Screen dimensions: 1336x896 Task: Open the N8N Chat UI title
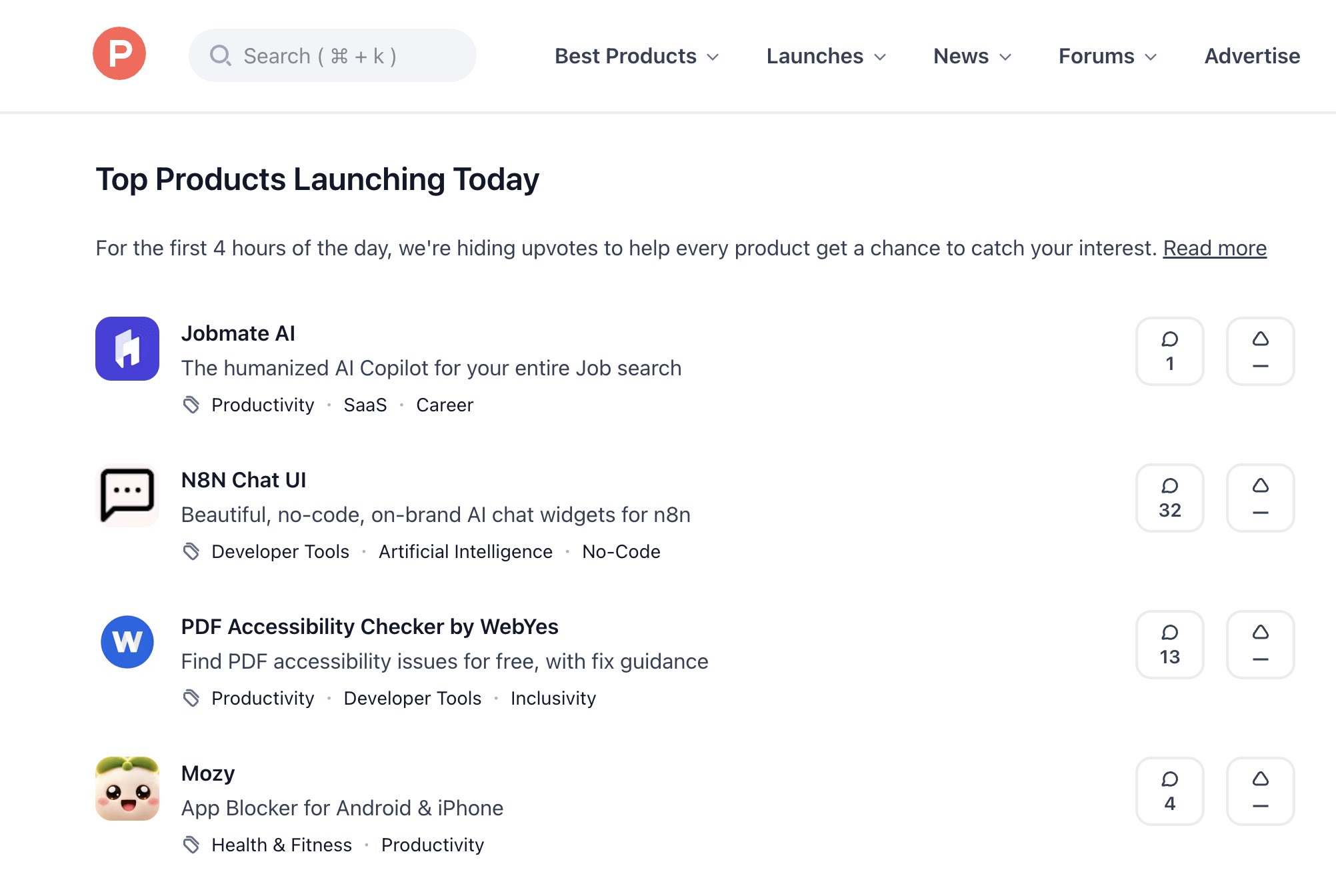[243, 480]
